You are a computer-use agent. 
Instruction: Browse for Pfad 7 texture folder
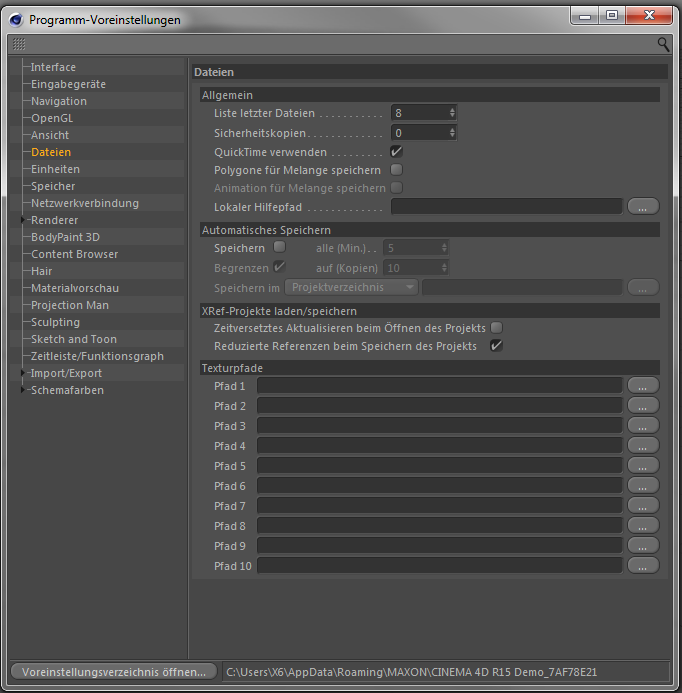pyautogui.click(x=643, y=505)
